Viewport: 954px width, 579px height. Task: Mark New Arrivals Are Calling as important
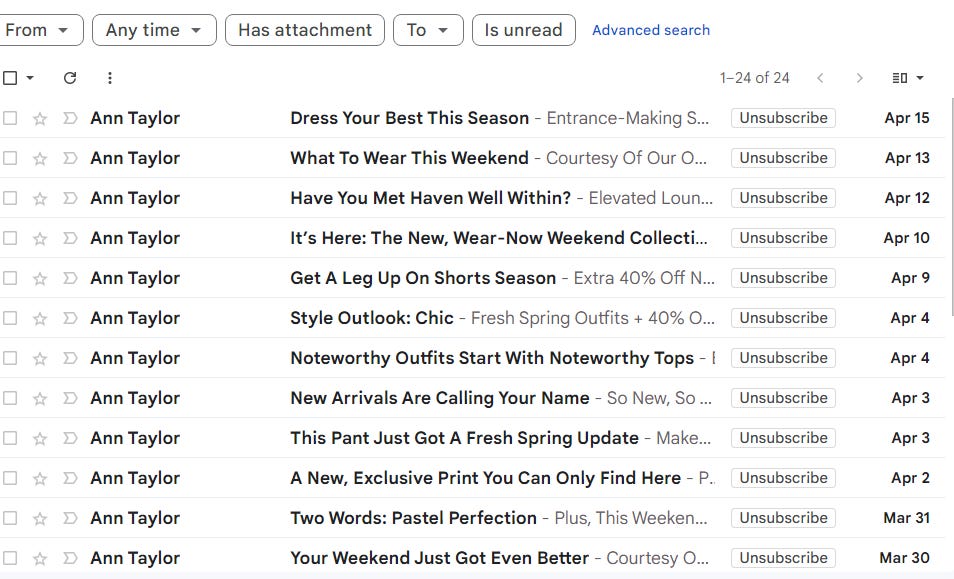pyautogui.click(x=70, y=398)
